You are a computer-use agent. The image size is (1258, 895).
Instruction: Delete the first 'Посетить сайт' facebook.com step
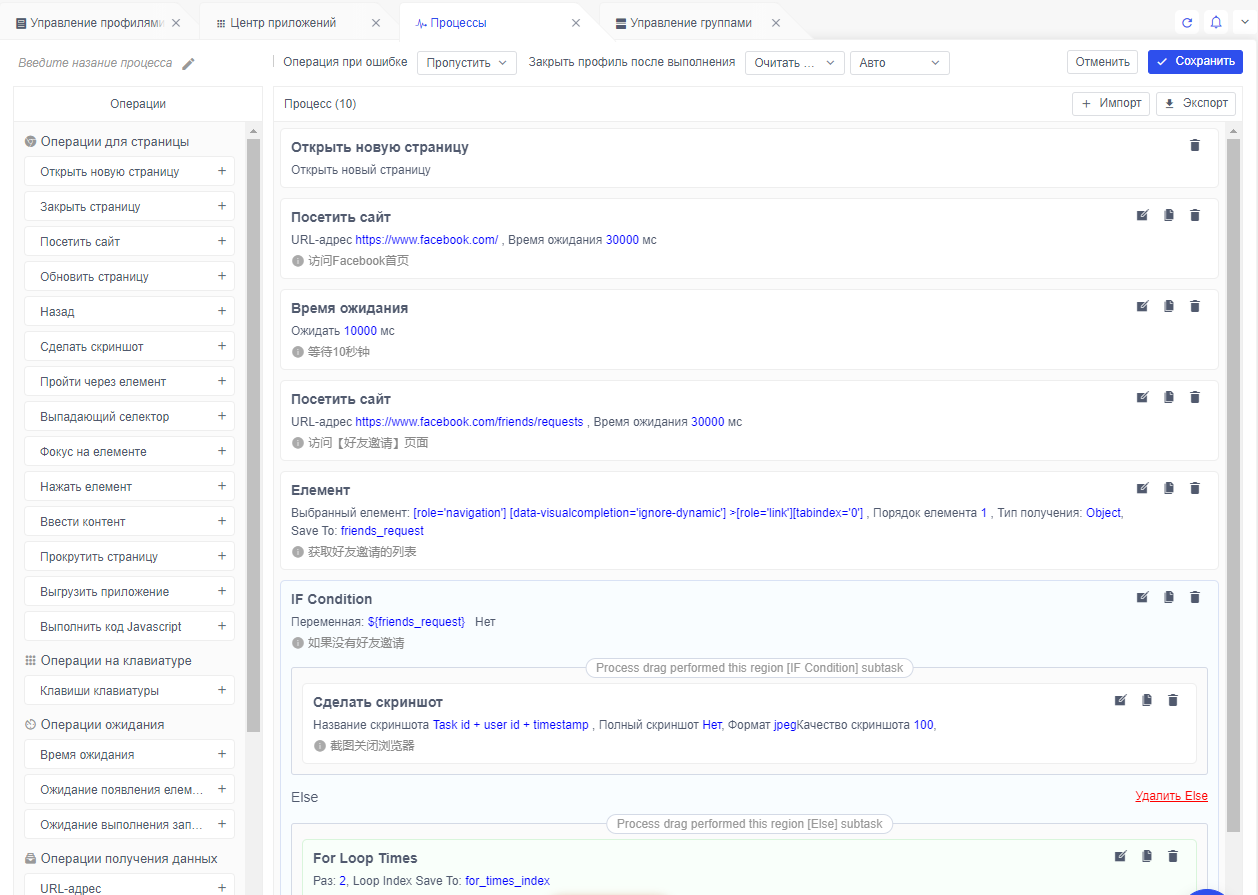point(1194,215)
